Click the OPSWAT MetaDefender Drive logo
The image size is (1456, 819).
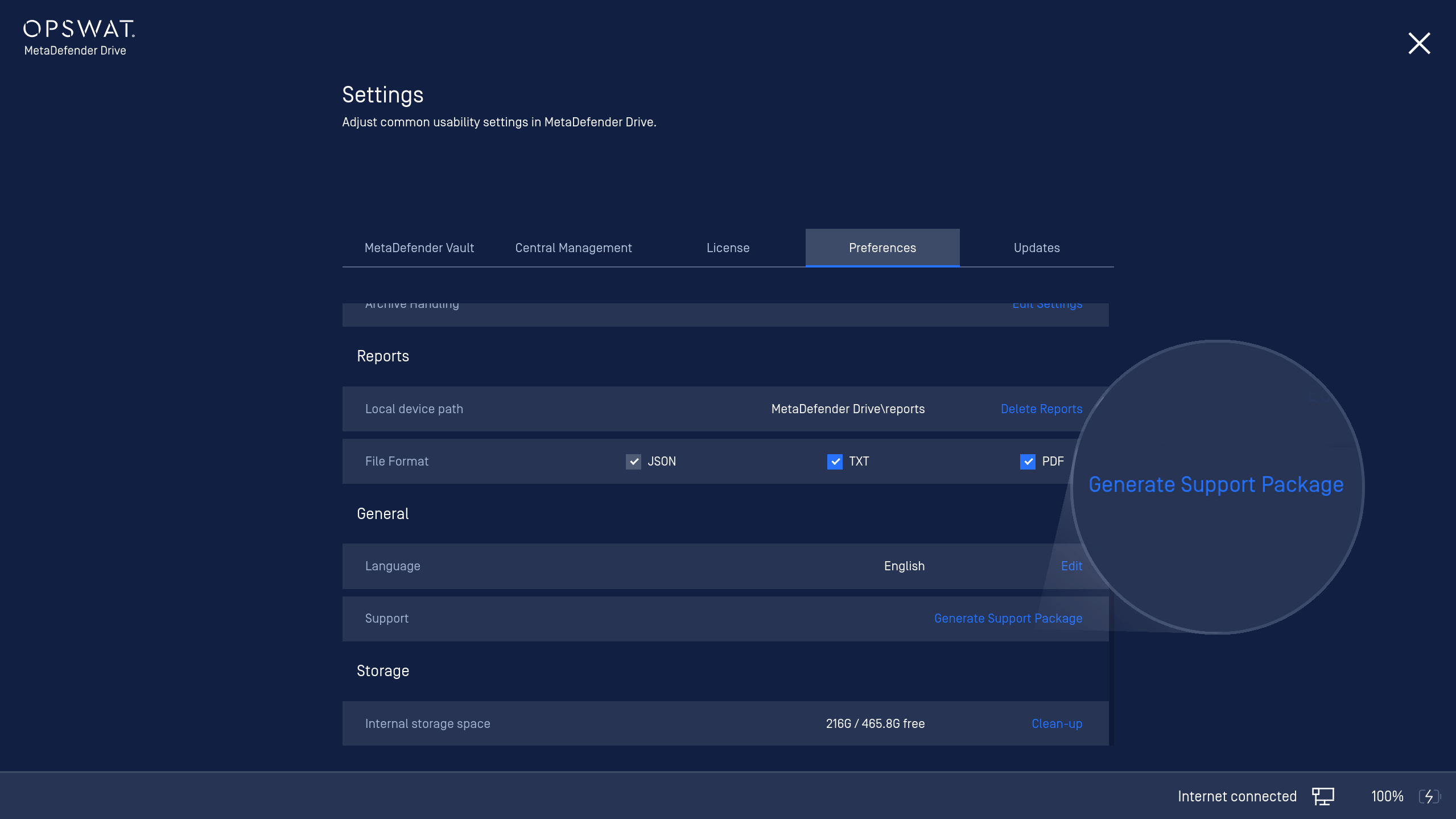point(79,38)
